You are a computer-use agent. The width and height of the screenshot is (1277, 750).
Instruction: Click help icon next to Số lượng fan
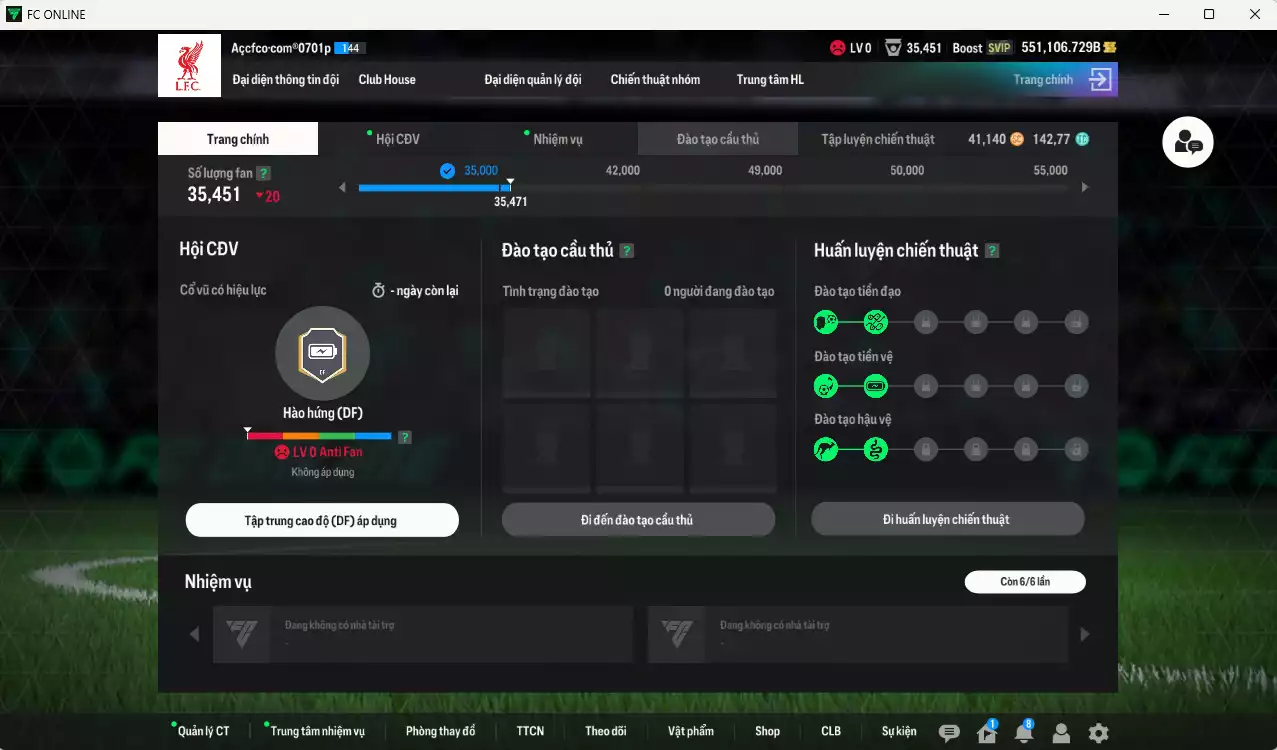point(263,173)
